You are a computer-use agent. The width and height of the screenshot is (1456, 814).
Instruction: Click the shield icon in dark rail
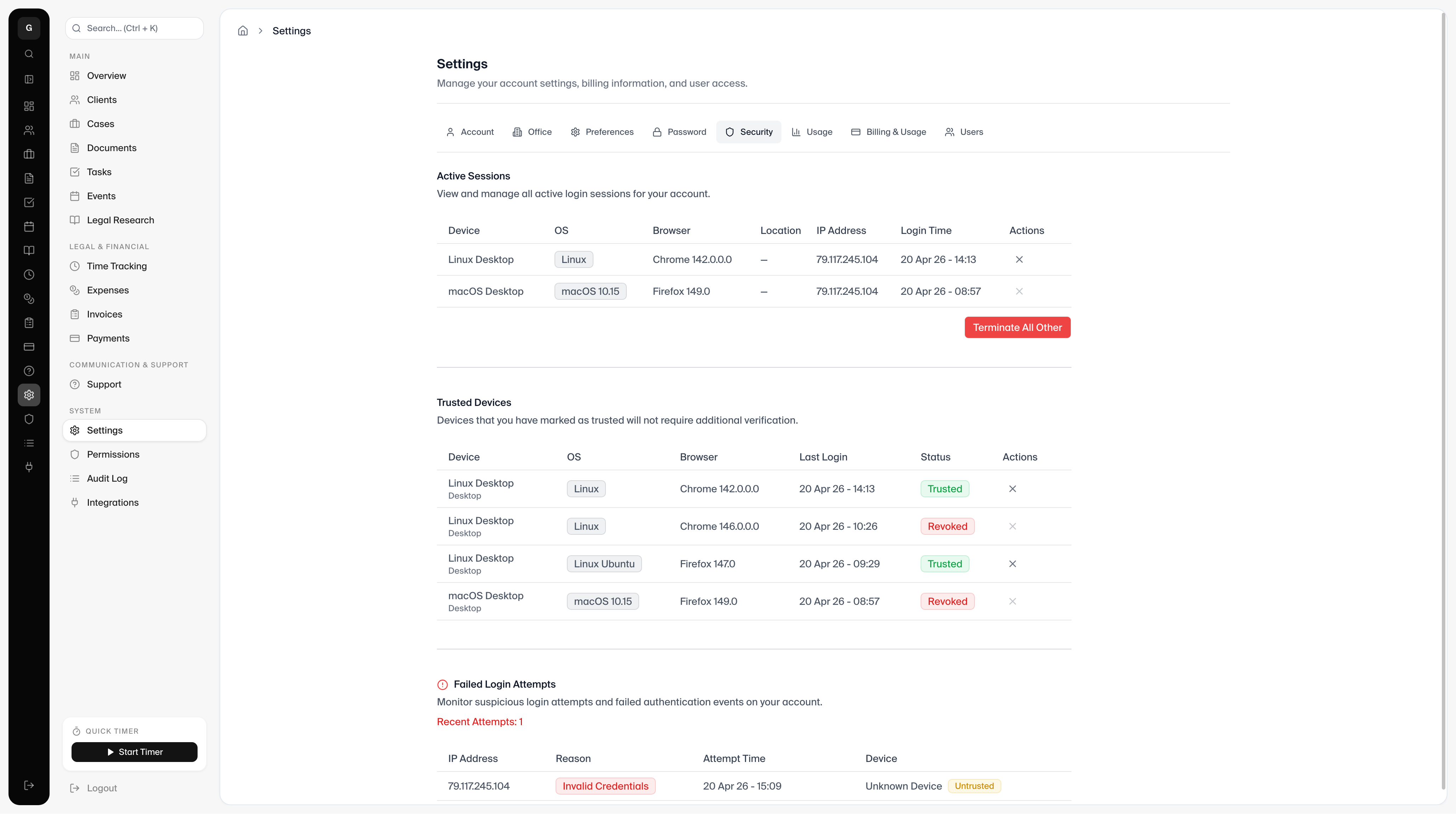point(29,419)
